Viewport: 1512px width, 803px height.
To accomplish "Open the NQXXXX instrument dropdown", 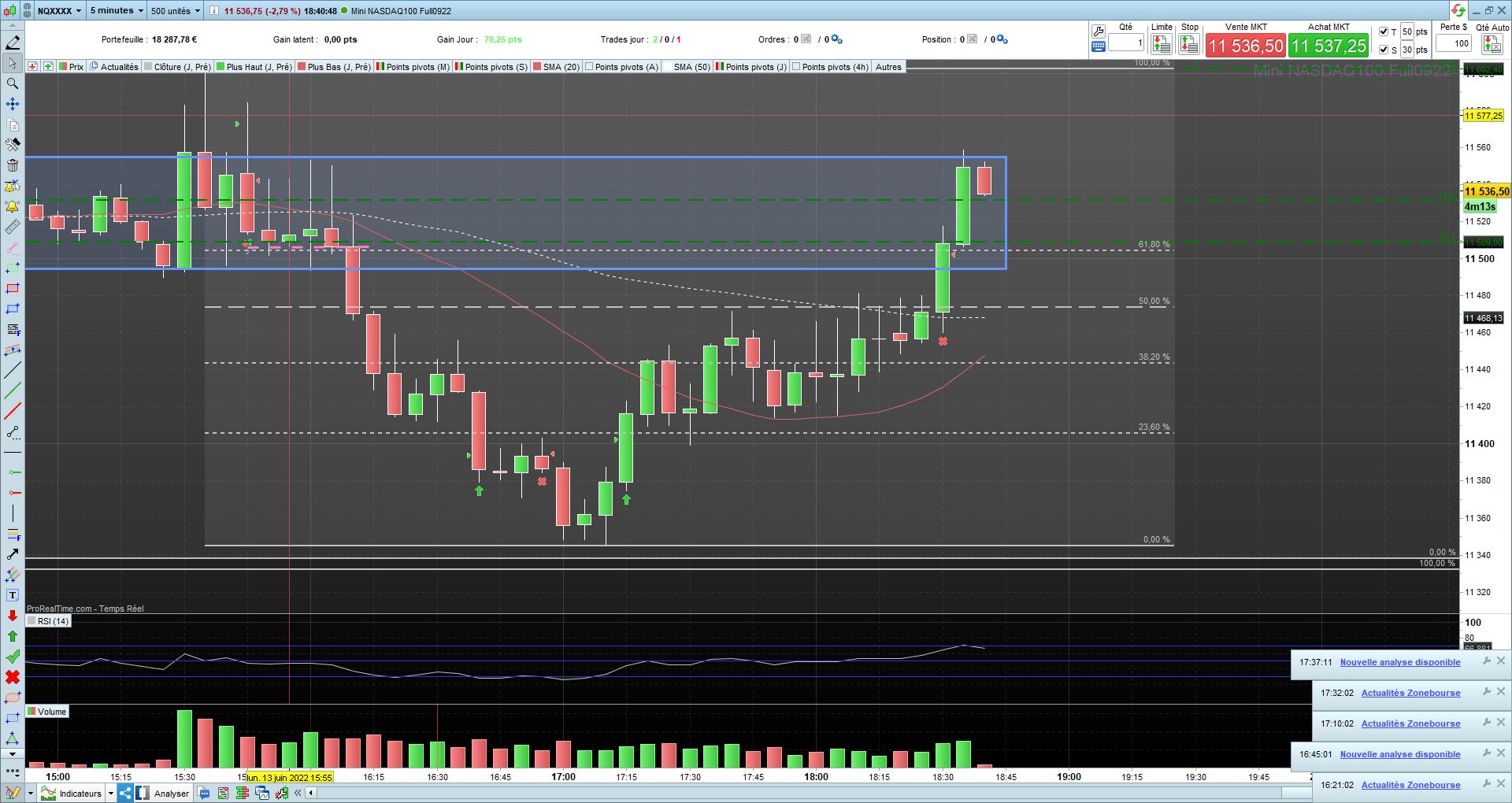I will coord(59,11).
